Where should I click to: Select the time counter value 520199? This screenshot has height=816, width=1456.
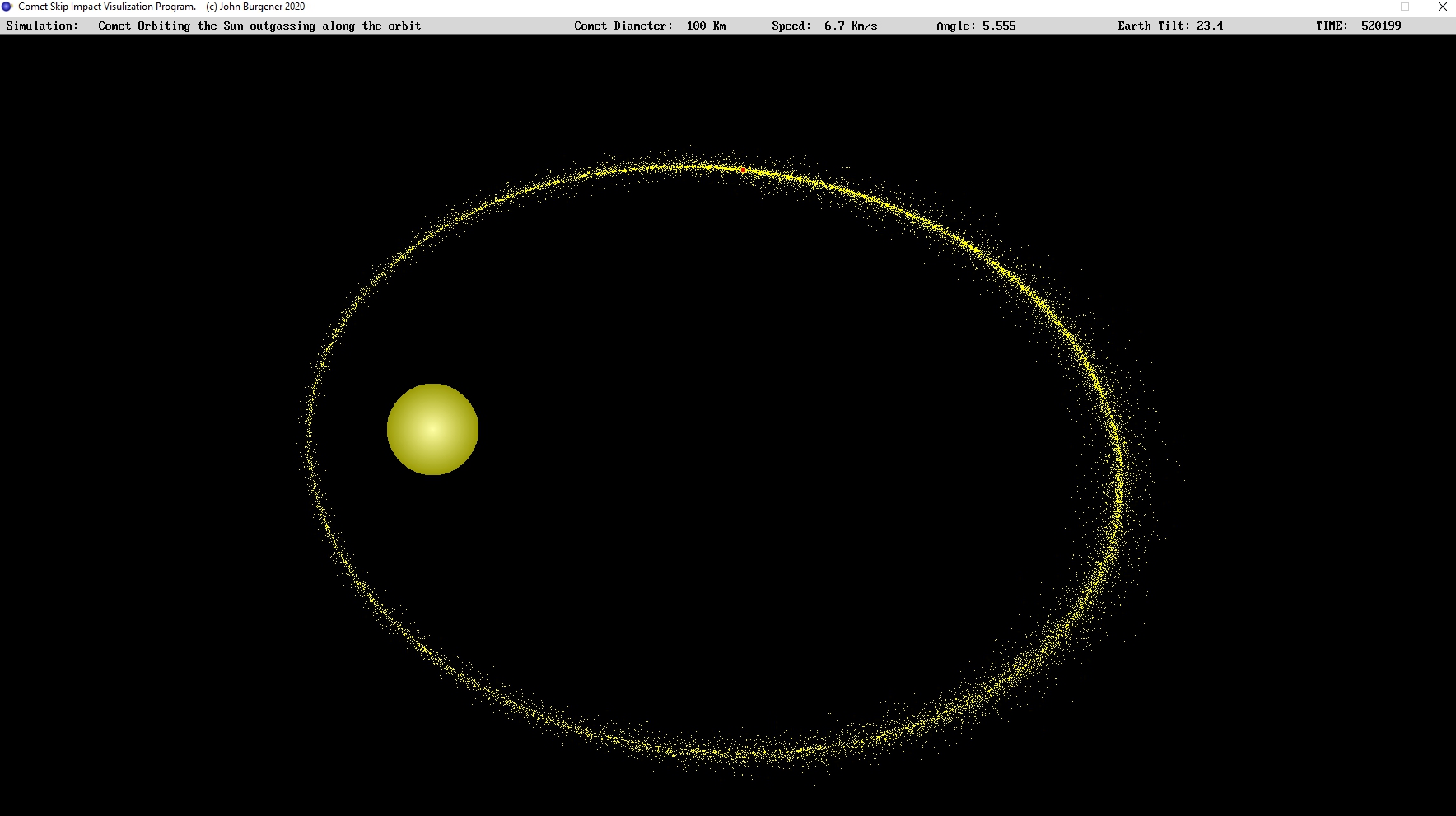click(1381, 26)
